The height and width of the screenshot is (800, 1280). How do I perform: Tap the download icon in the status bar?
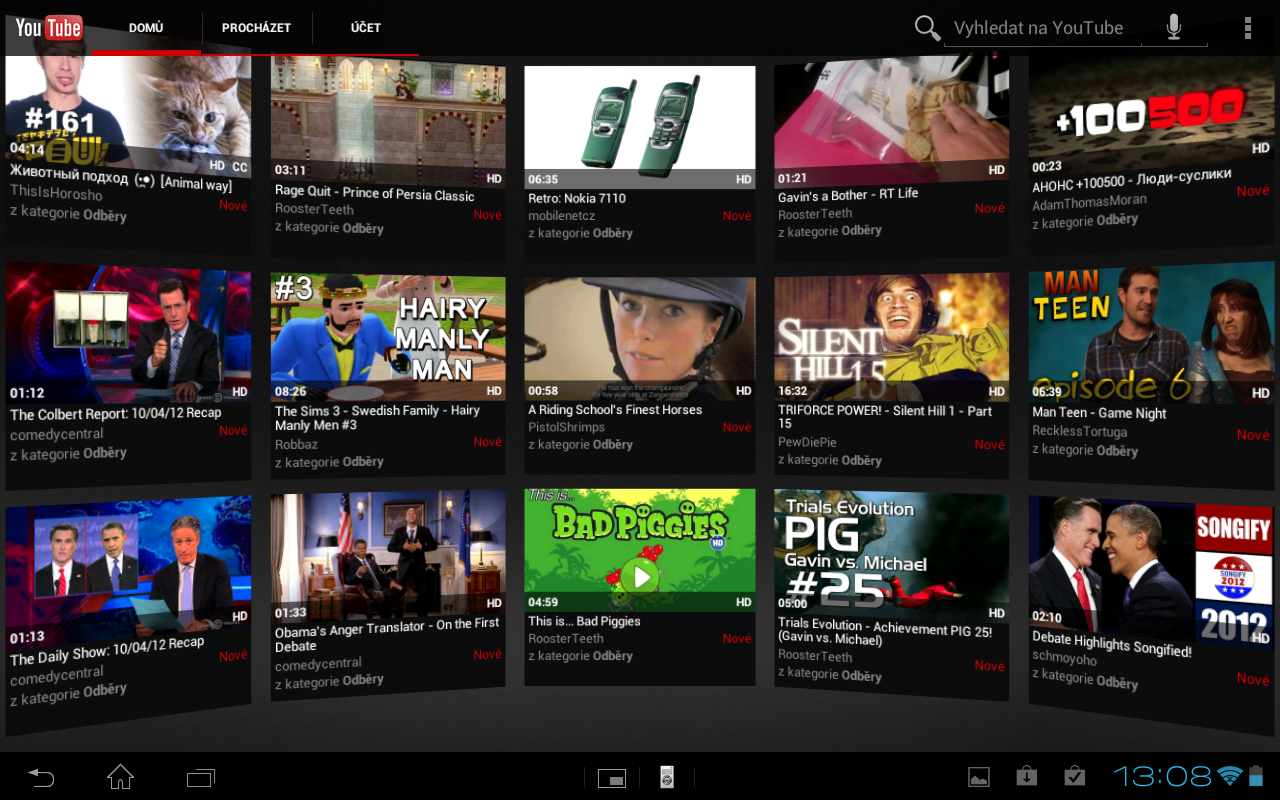coord(1026,775)
